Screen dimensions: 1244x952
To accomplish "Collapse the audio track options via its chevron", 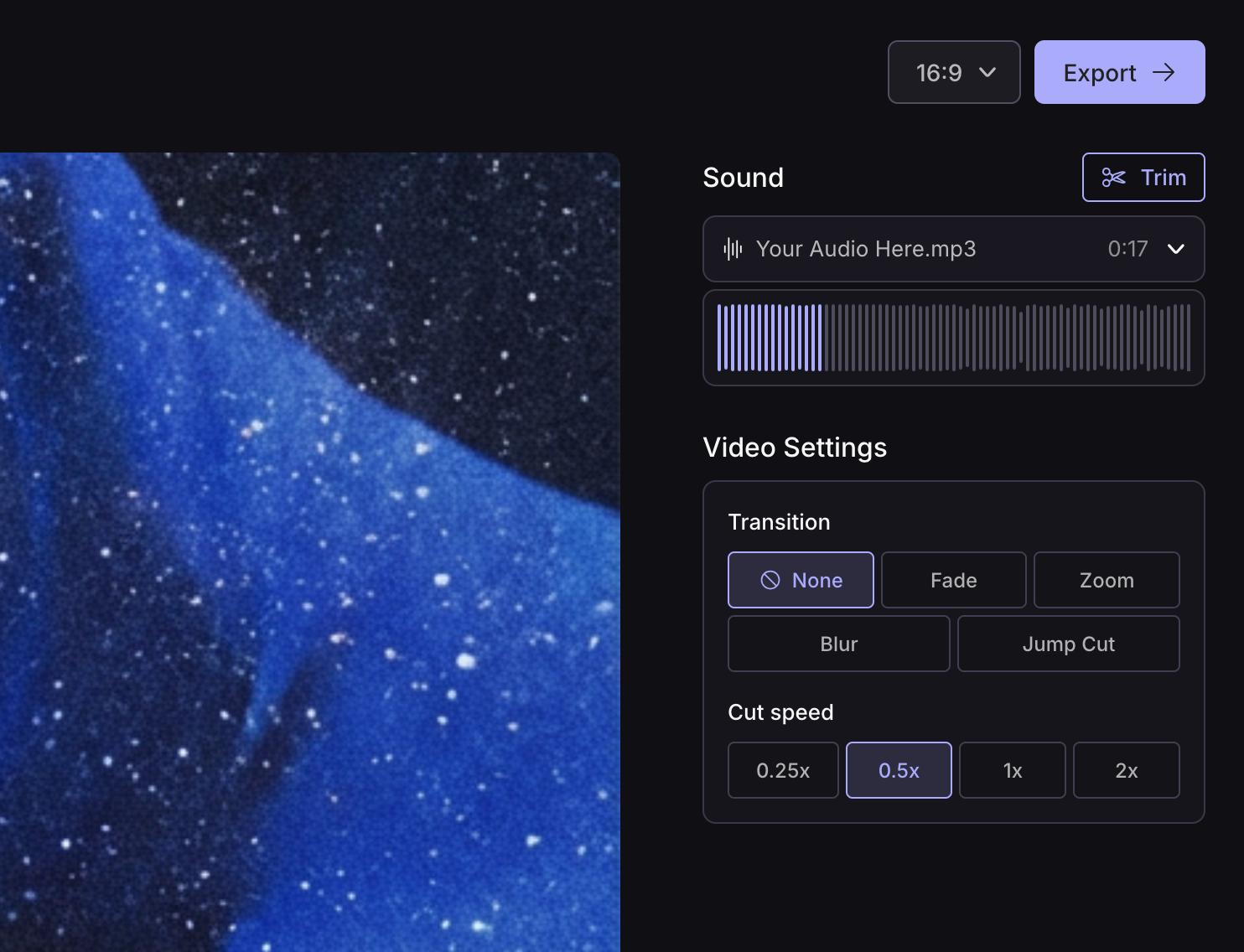I will click(1176, 249).
